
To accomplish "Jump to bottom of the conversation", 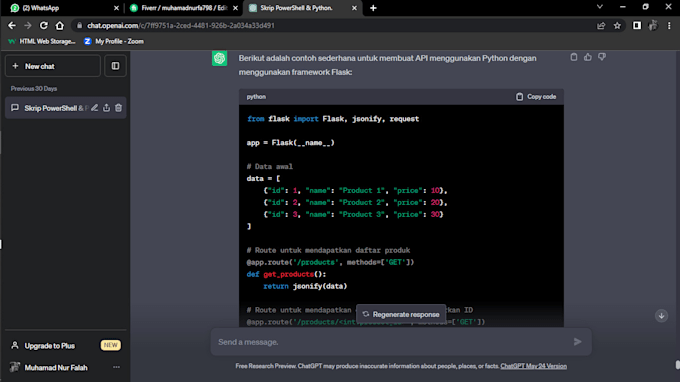I will point(661,316).
